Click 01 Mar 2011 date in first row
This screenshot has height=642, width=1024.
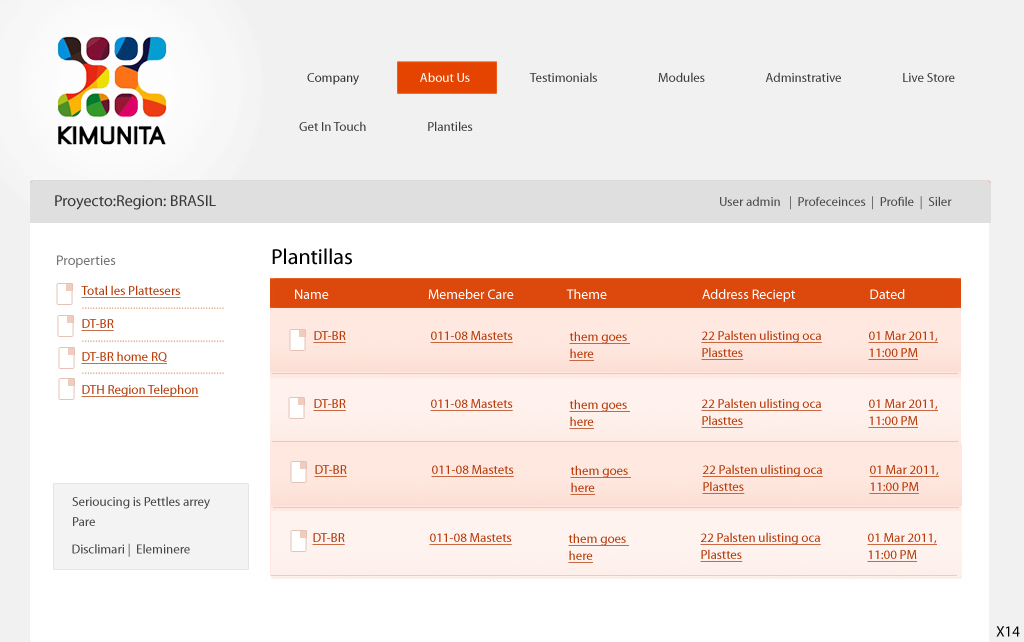[903, 344]
